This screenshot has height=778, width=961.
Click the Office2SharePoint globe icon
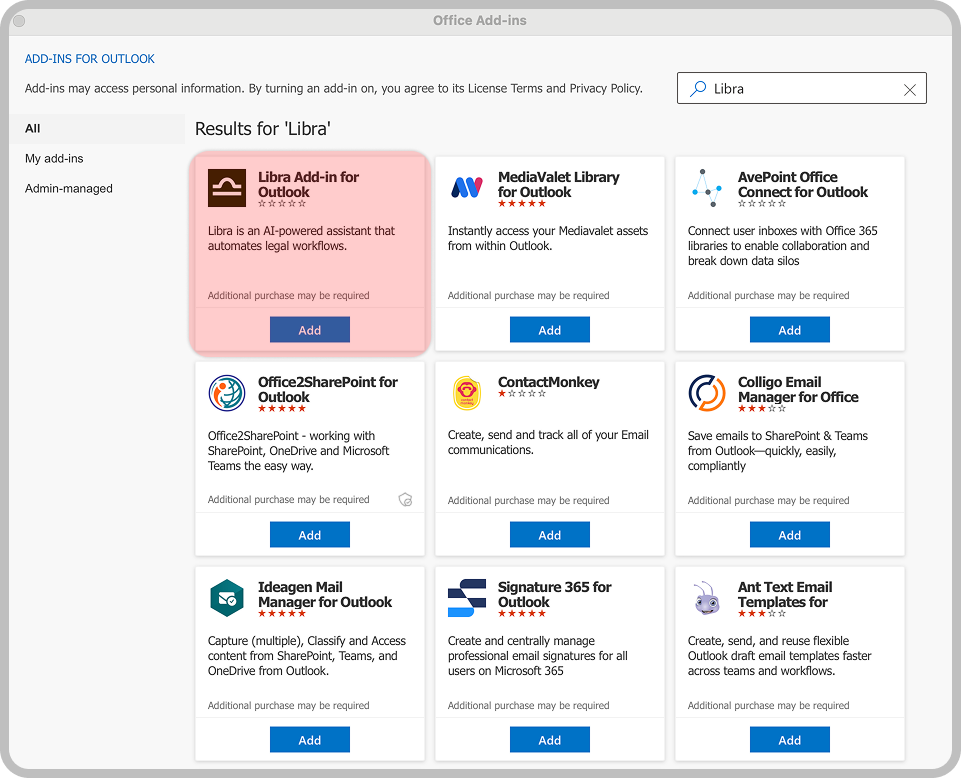point(226,392)
